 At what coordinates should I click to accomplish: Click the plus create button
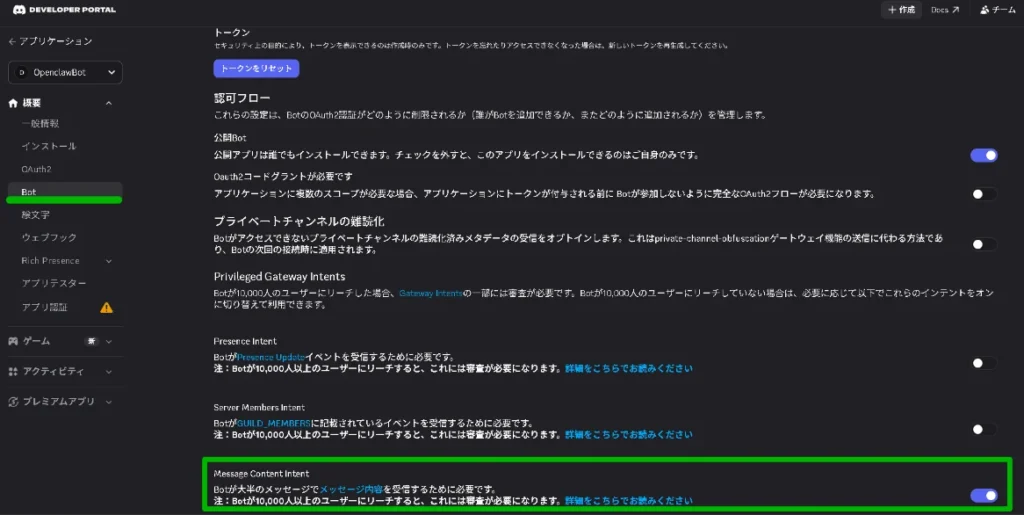point(901,10)
